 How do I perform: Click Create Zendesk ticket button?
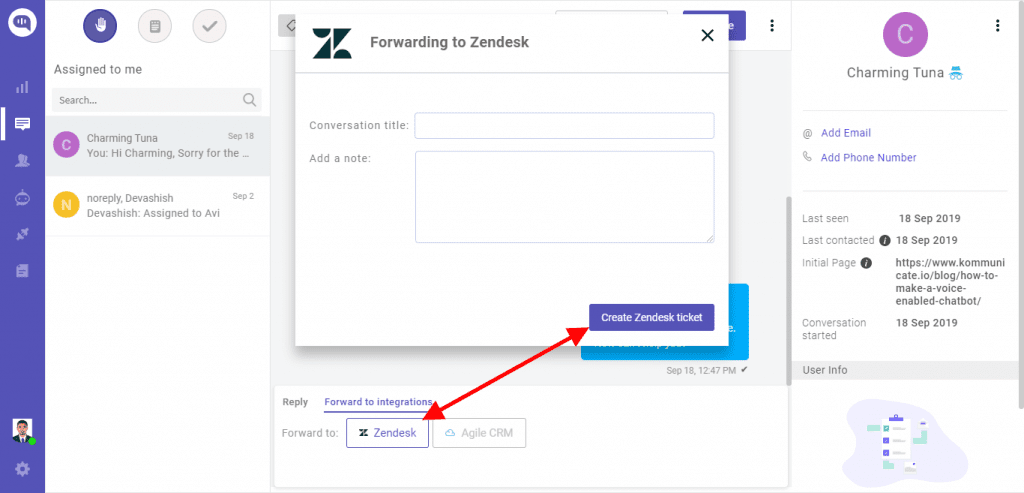(x=652, y=317)
